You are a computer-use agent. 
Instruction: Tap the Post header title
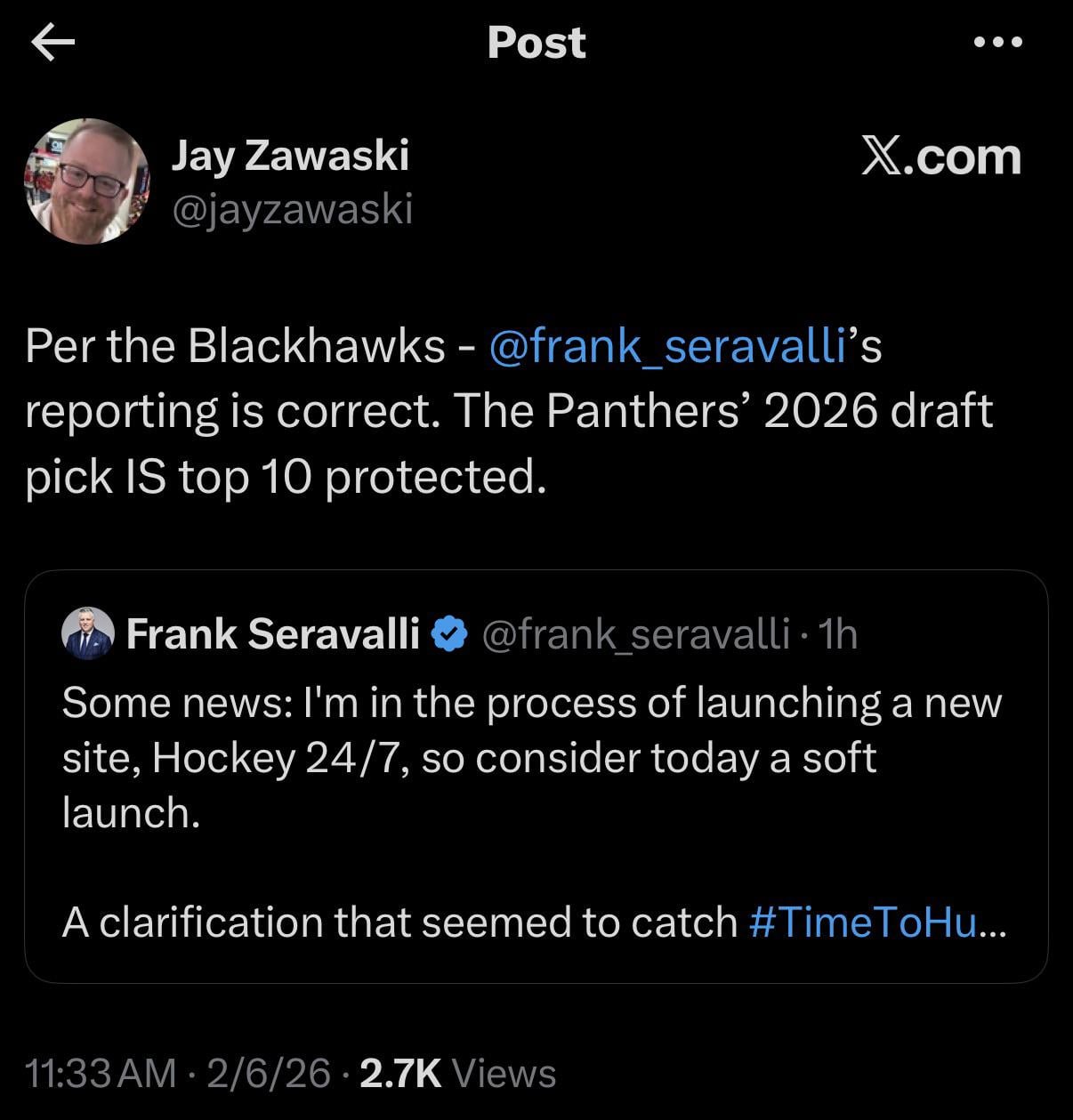coord(536,43)
